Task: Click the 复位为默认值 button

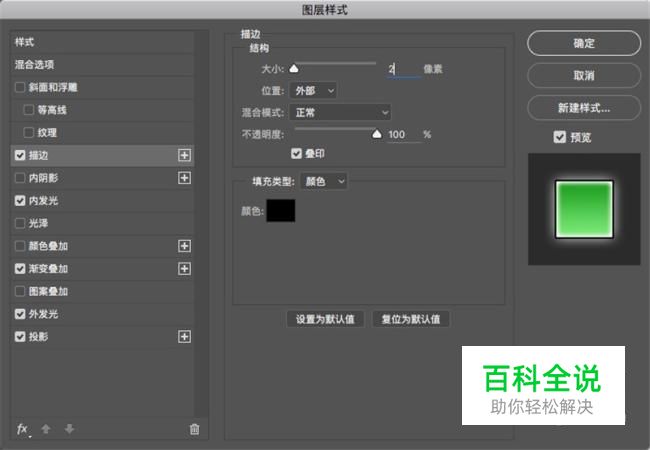Action: tap(411, 319)
